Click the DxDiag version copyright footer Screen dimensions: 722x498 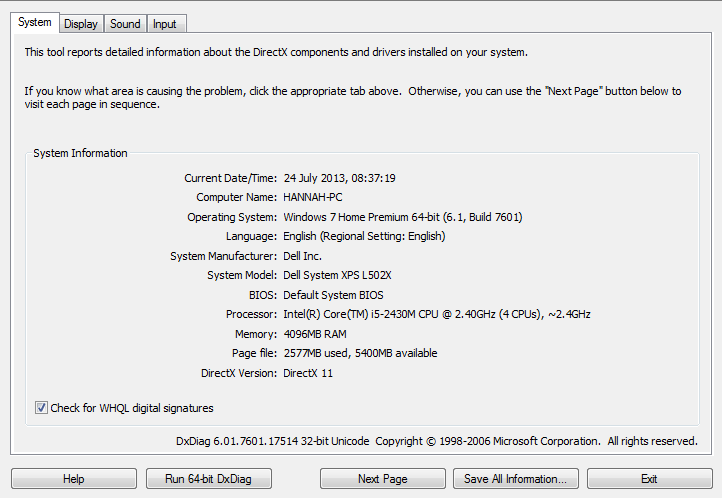(436, 441)
